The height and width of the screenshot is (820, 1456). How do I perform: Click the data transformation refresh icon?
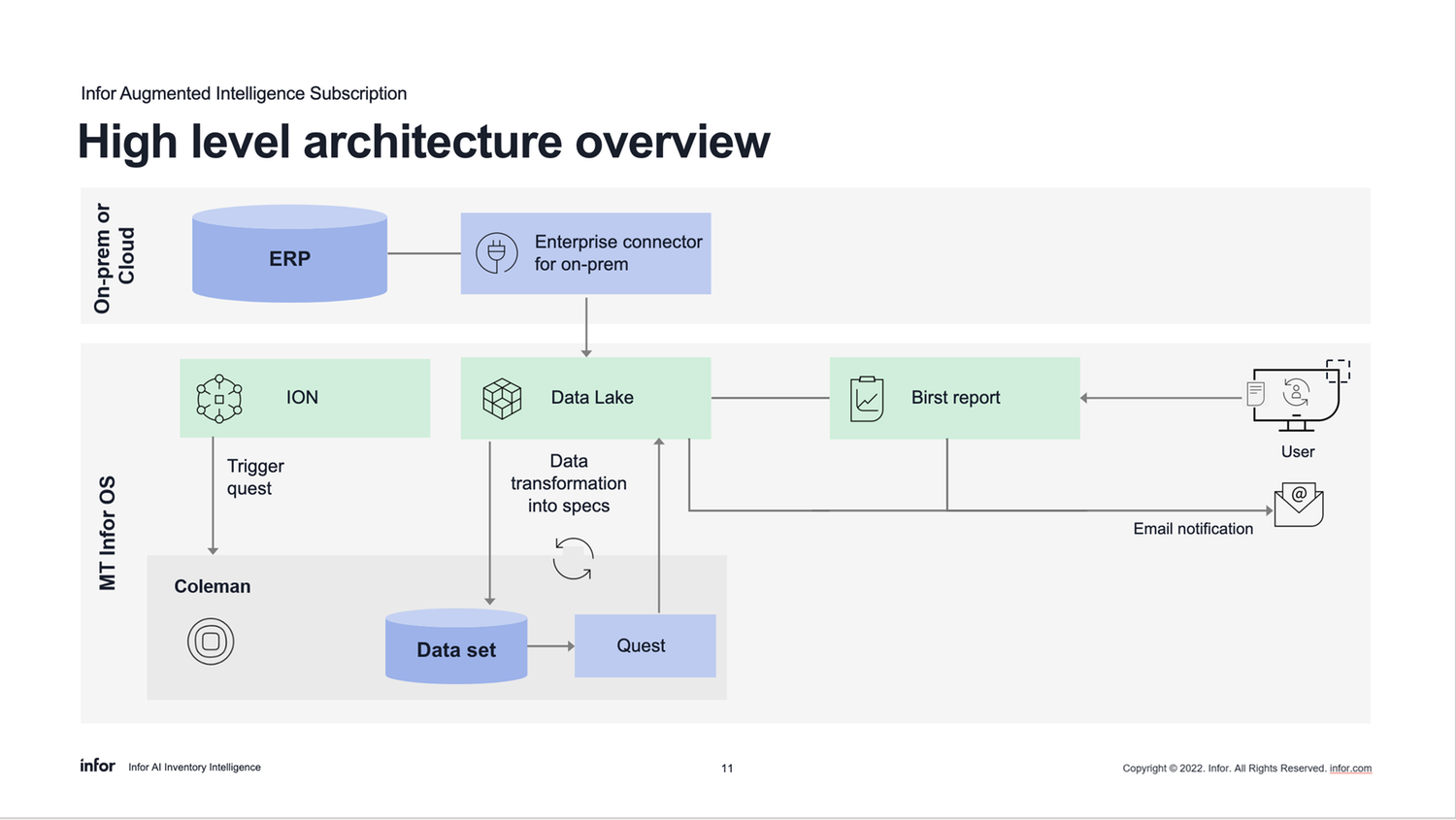pyautogui.click(x=573, y=559)
